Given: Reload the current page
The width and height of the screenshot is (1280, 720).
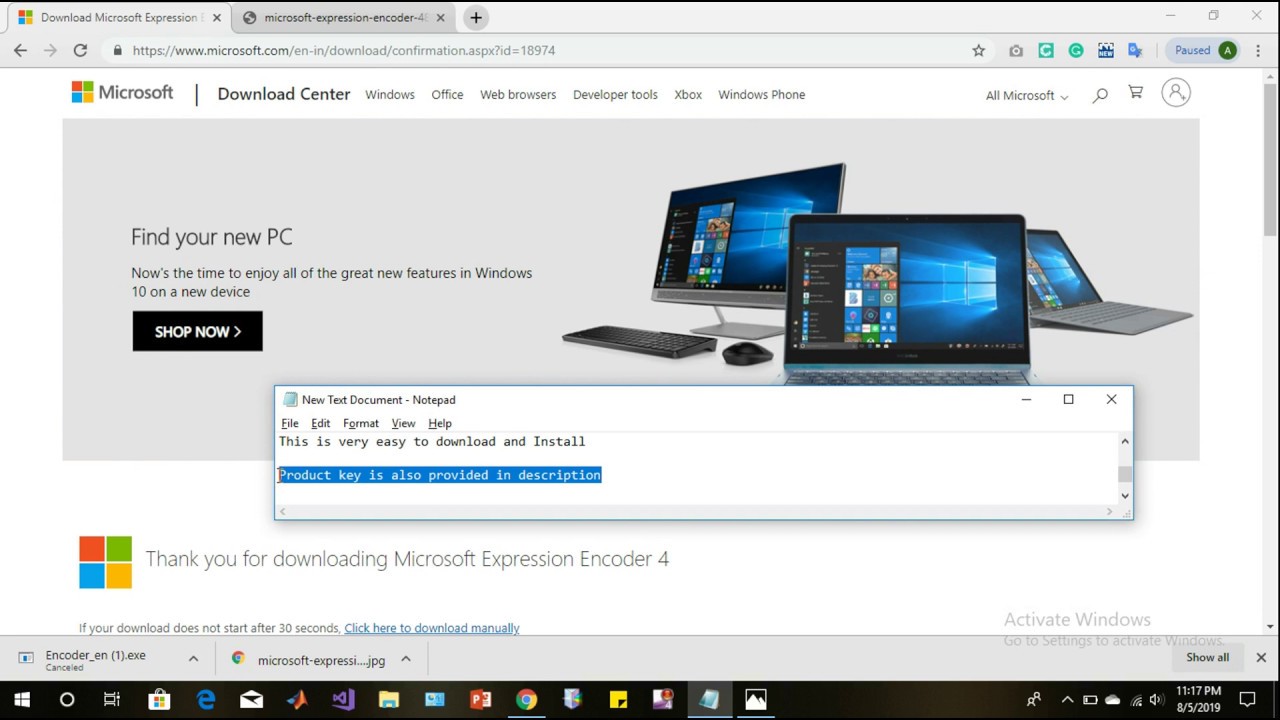Looking at the screenshot, I should (80, 50).
